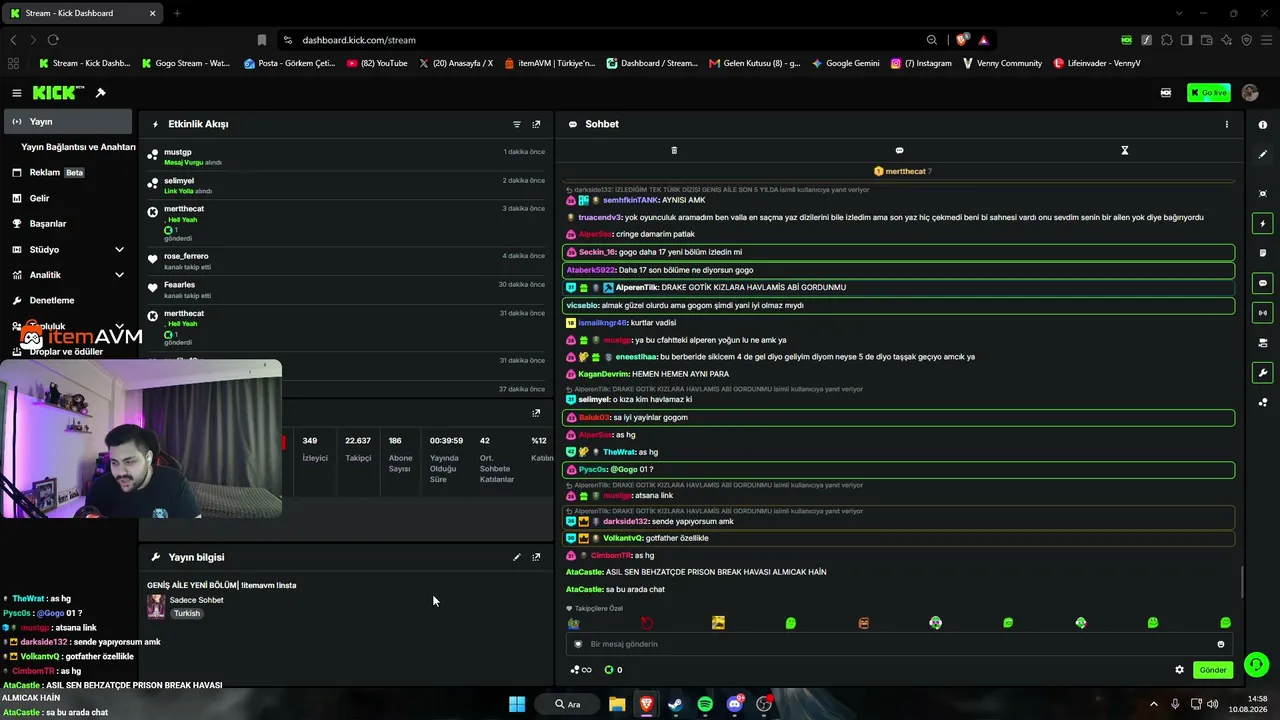Image resolution: width=1280 pixels, height=720 pixels.
Task: Open Discord from the taskbar
Action: pos(735,704)
